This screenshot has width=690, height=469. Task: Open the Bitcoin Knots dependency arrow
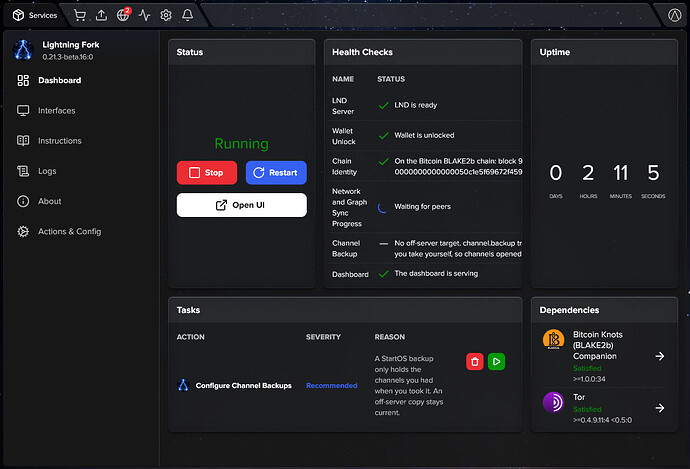pyautogui.click(x=659, y=356)
